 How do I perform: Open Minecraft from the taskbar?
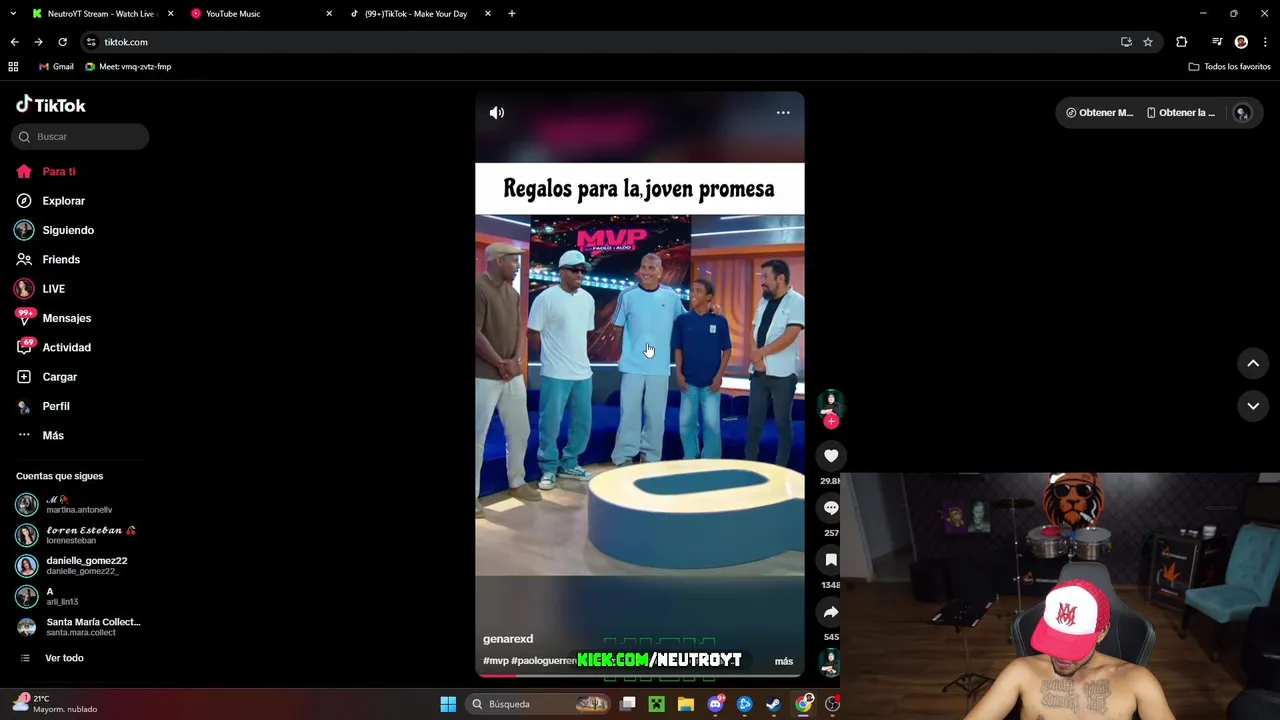656,704
